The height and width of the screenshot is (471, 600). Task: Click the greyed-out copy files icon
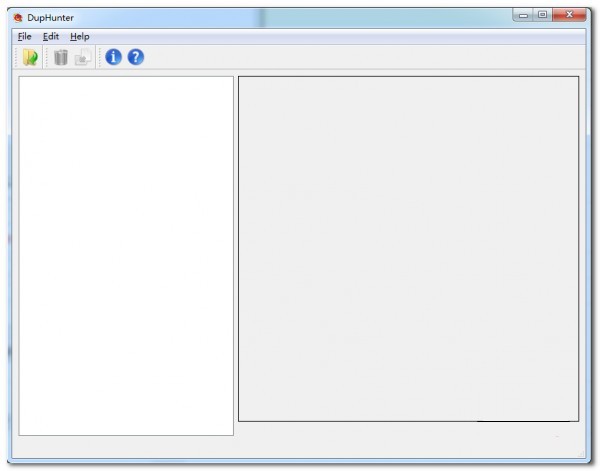point(82,58)
